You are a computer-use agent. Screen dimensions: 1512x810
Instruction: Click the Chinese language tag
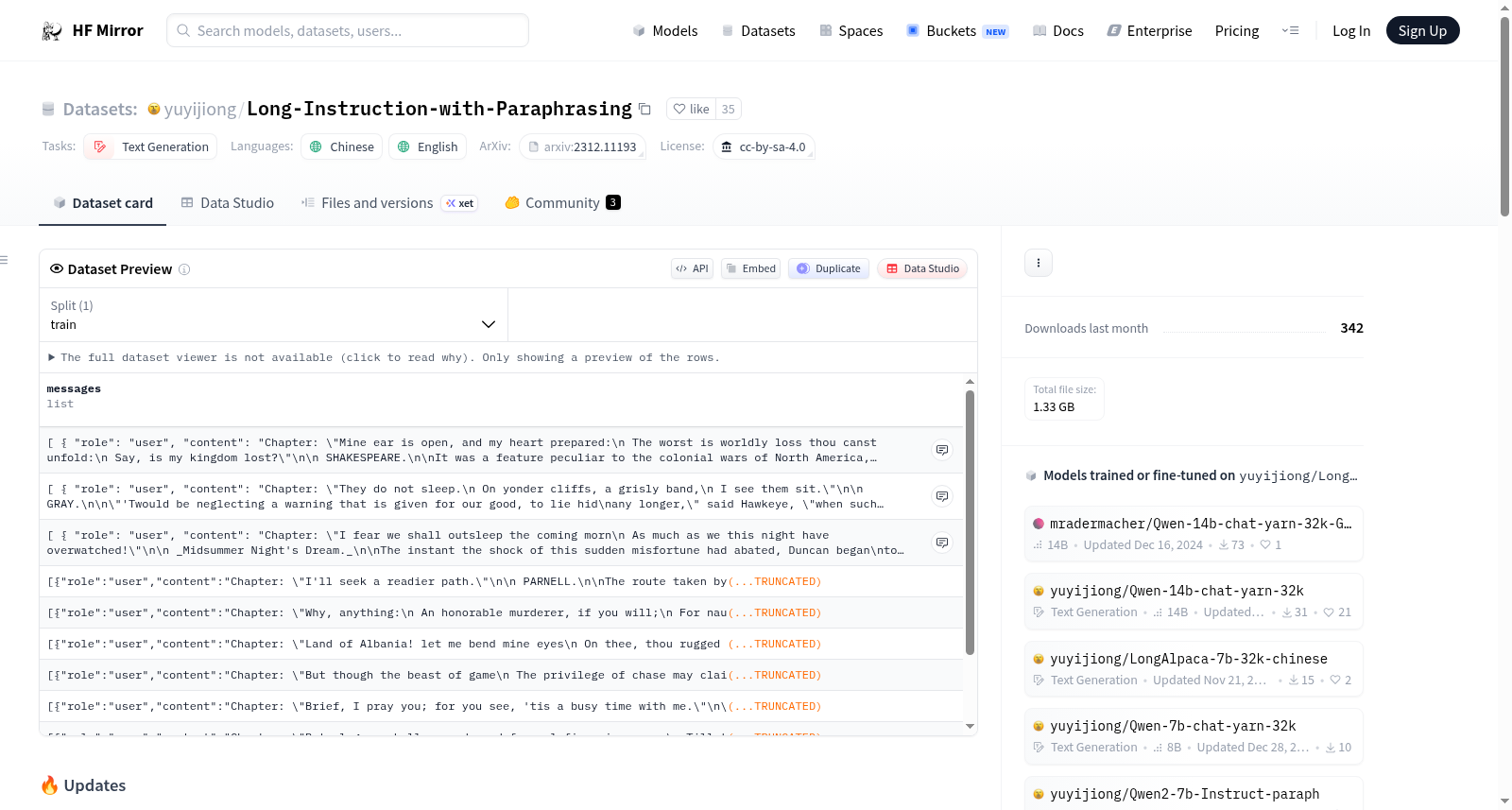[x=342, y=146]
